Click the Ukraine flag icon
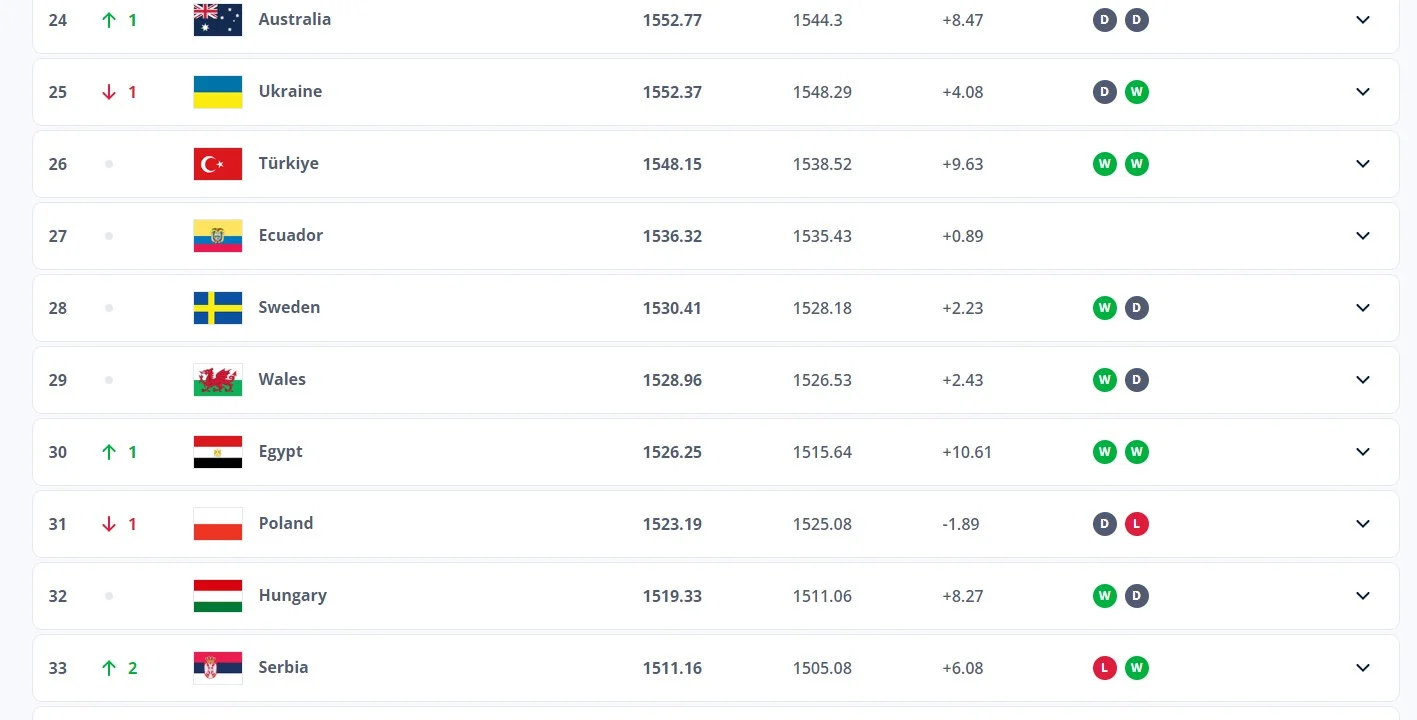 [218, 91]
